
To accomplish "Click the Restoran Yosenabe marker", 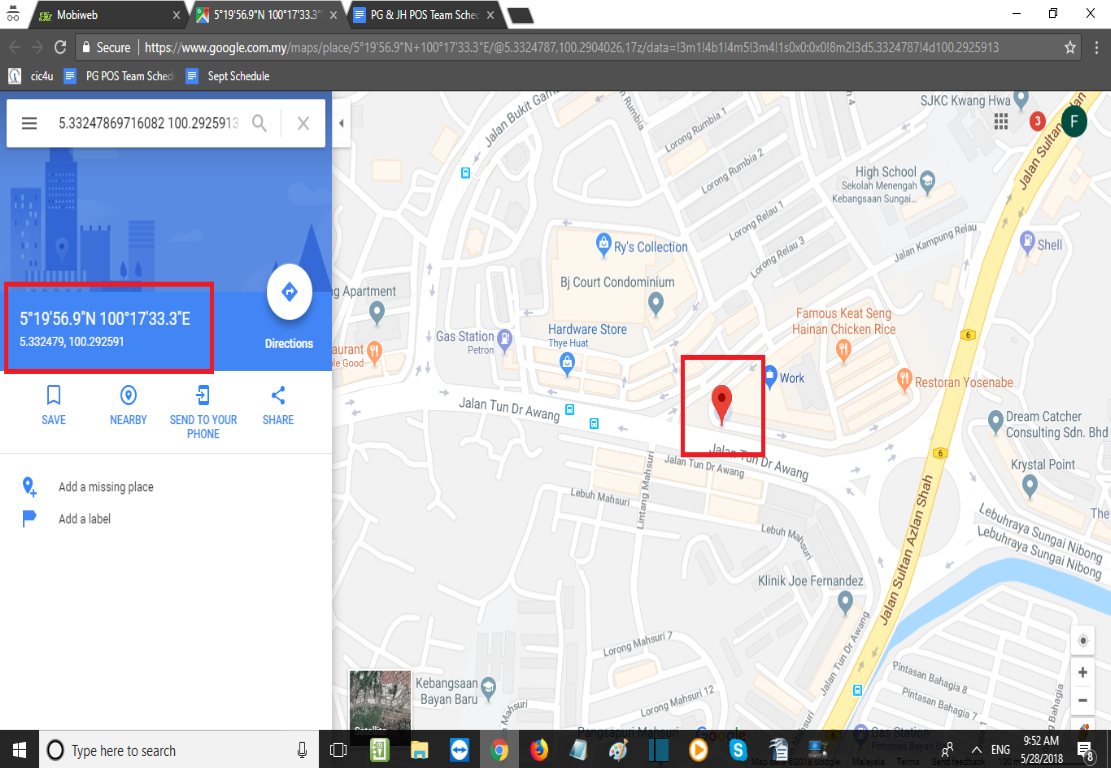I will (904, 380).
